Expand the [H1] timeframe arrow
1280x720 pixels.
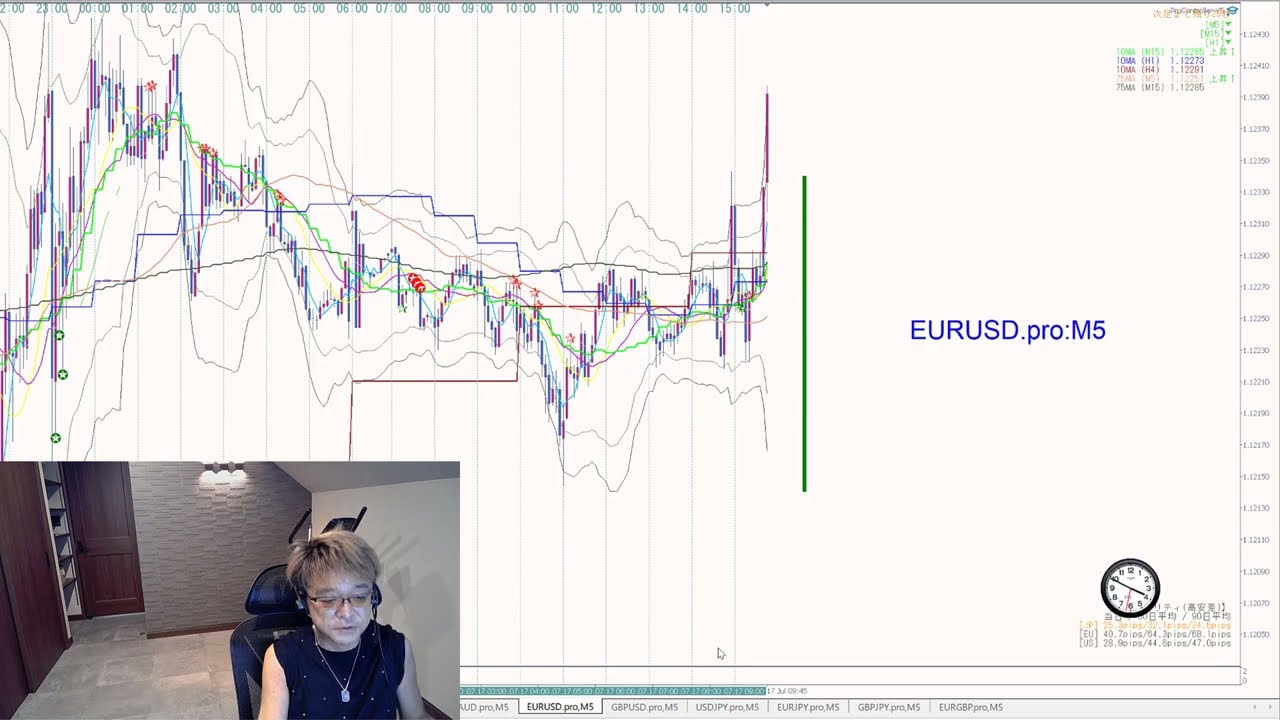point(1228,43)
